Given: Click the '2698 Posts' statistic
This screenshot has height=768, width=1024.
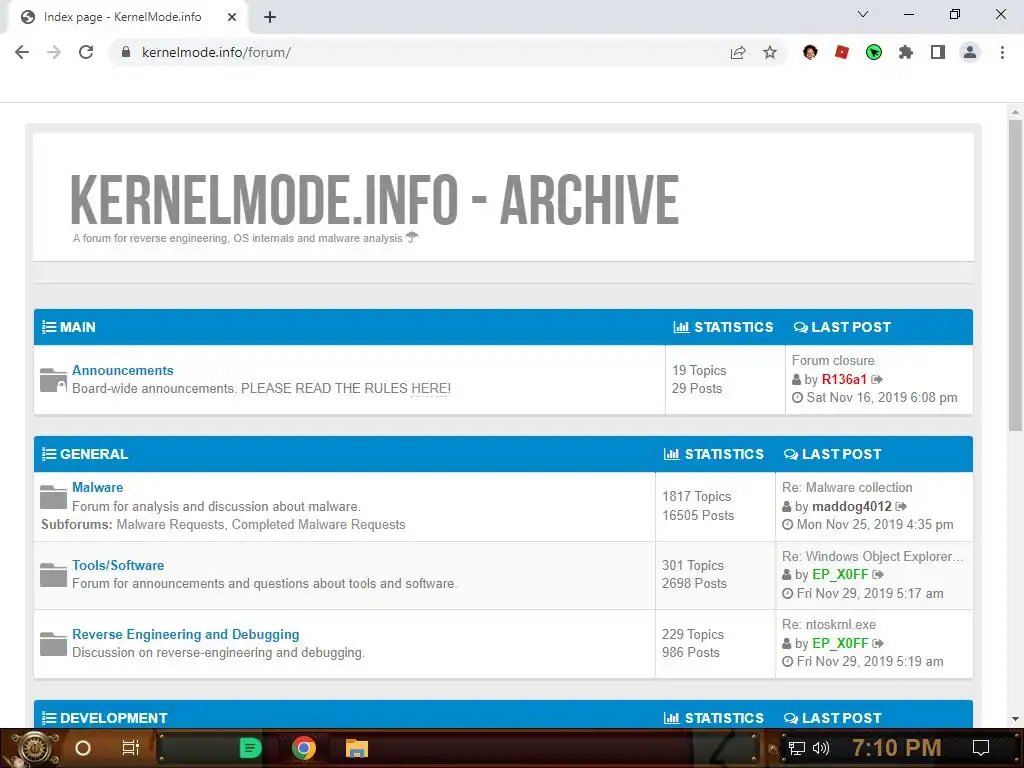Looking at the screenshot, I should click(x=694, y=584).
